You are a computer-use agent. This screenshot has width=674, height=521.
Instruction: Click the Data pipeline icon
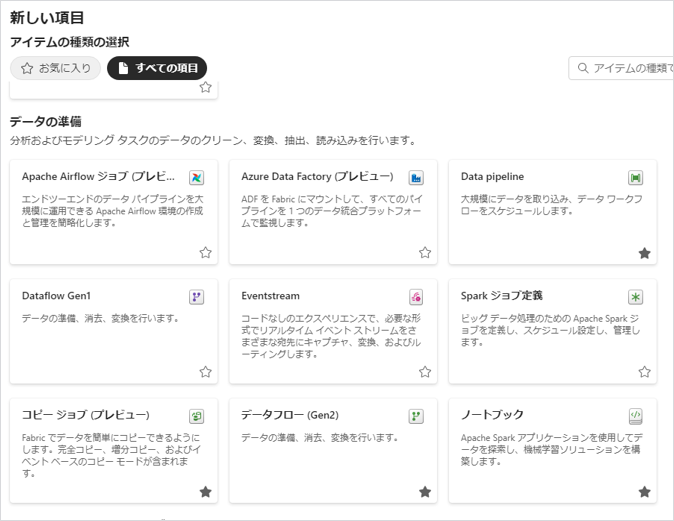click(635, 178)
